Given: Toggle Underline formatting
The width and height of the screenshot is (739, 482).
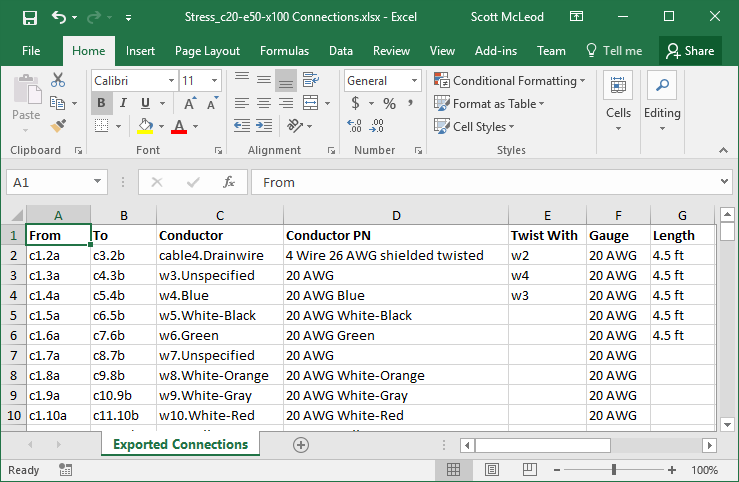Looking at the screenshot, I should tap(145, 103).
